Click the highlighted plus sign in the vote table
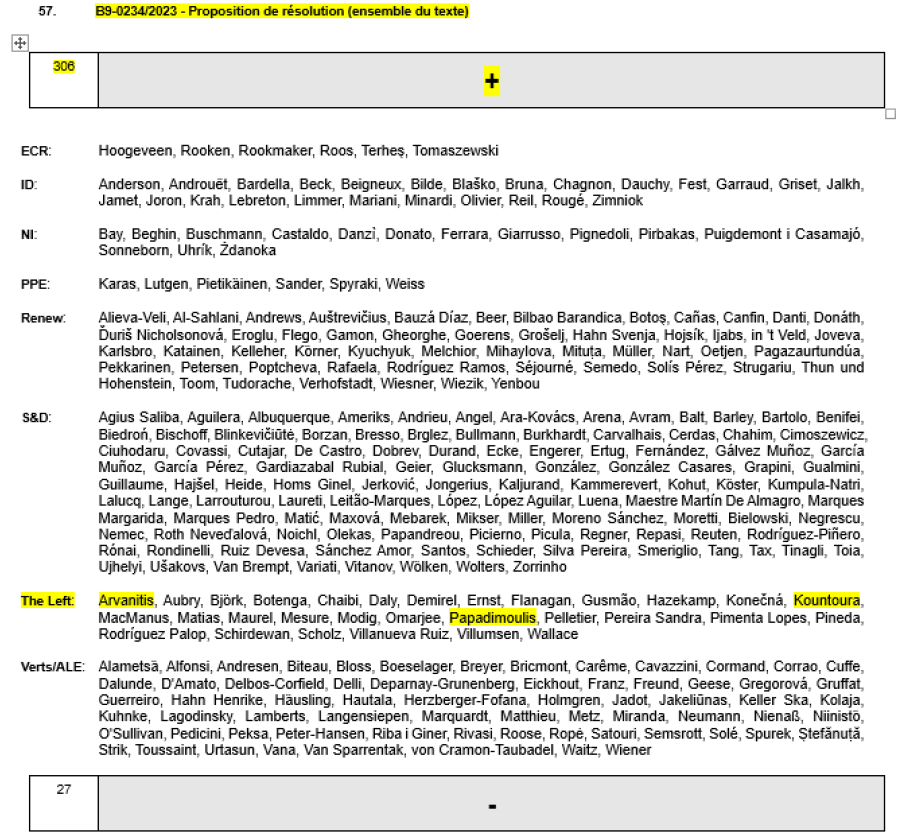This screenshot has height=837, width=900. point(491,82)
